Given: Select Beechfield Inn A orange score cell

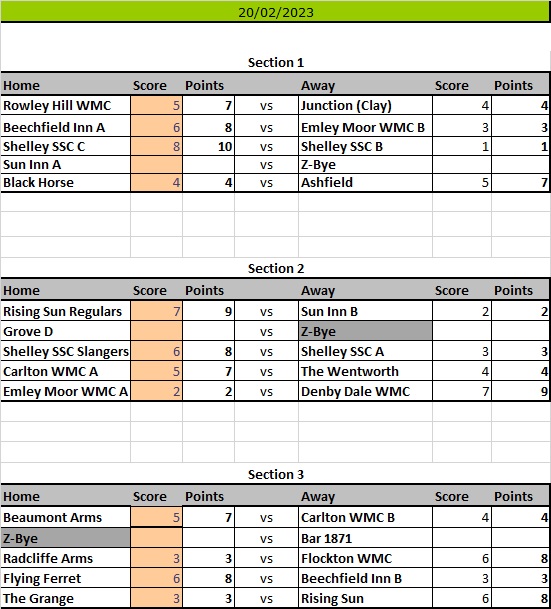Looking at the screenshot, I should coord(156,127).
